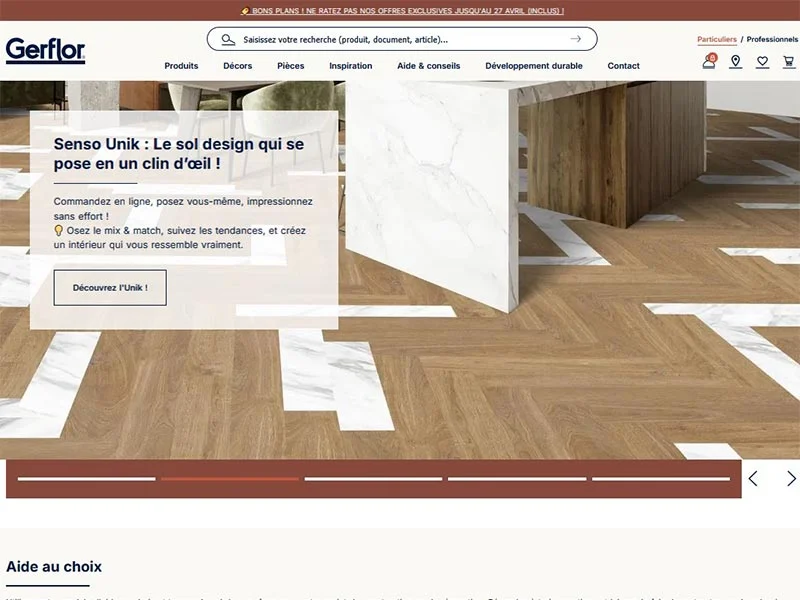Open the Produits menu
The height and width of the screenshot is (600, 800).
click(180, 65)
